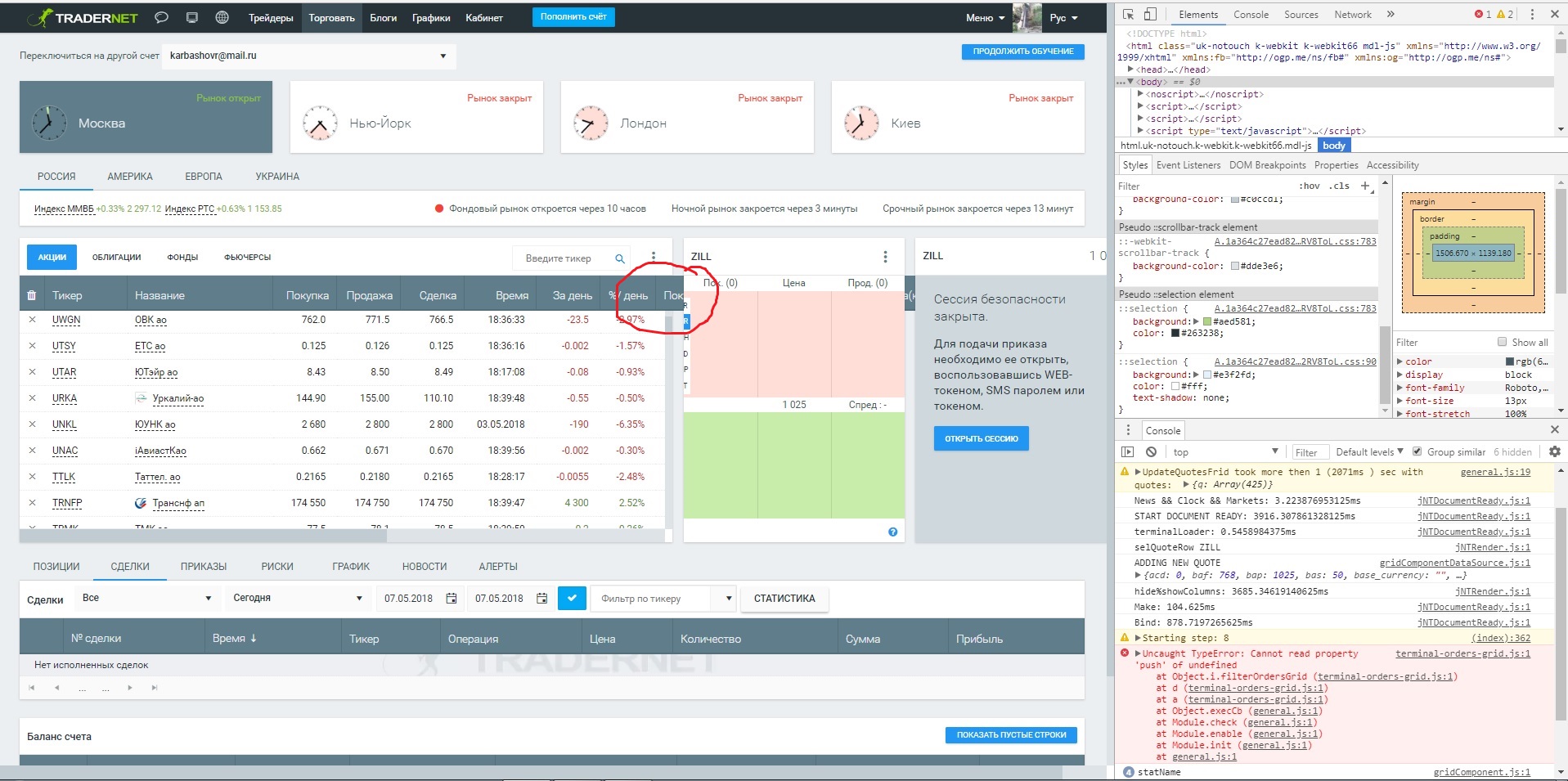Click the ОТКРЫТЬ СЕССИЮ button
1568x781 pixels.
coord(982,439)
